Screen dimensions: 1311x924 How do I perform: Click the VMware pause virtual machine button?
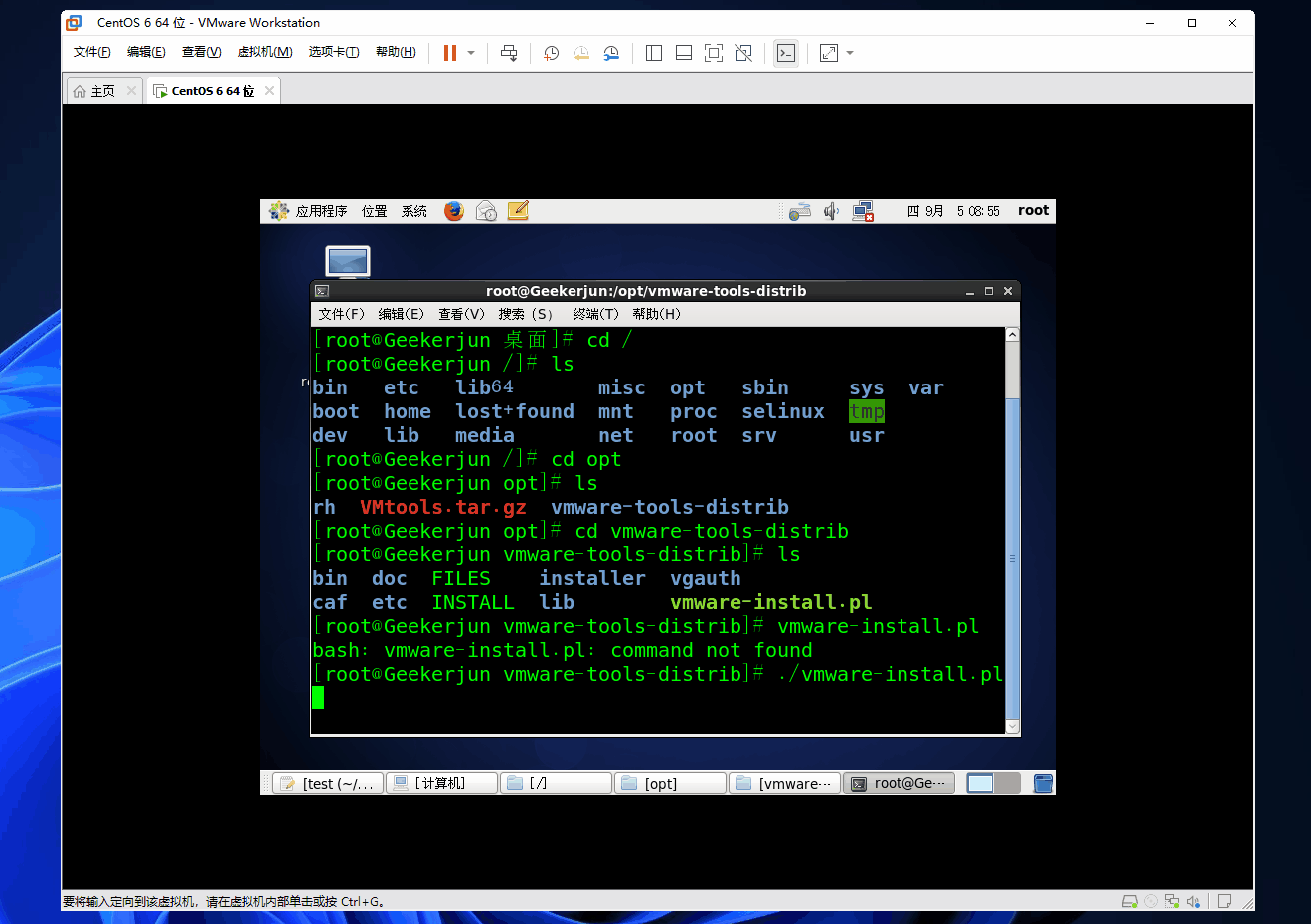pyautogui.click(x=450, y=53)
